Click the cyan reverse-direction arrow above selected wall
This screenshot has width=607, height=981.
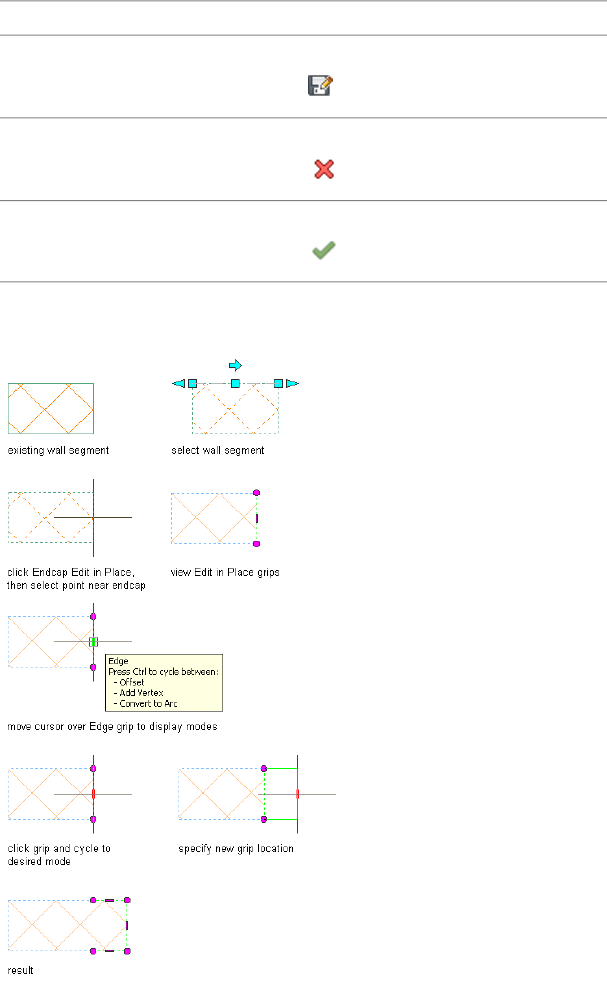tap(235, 365)
